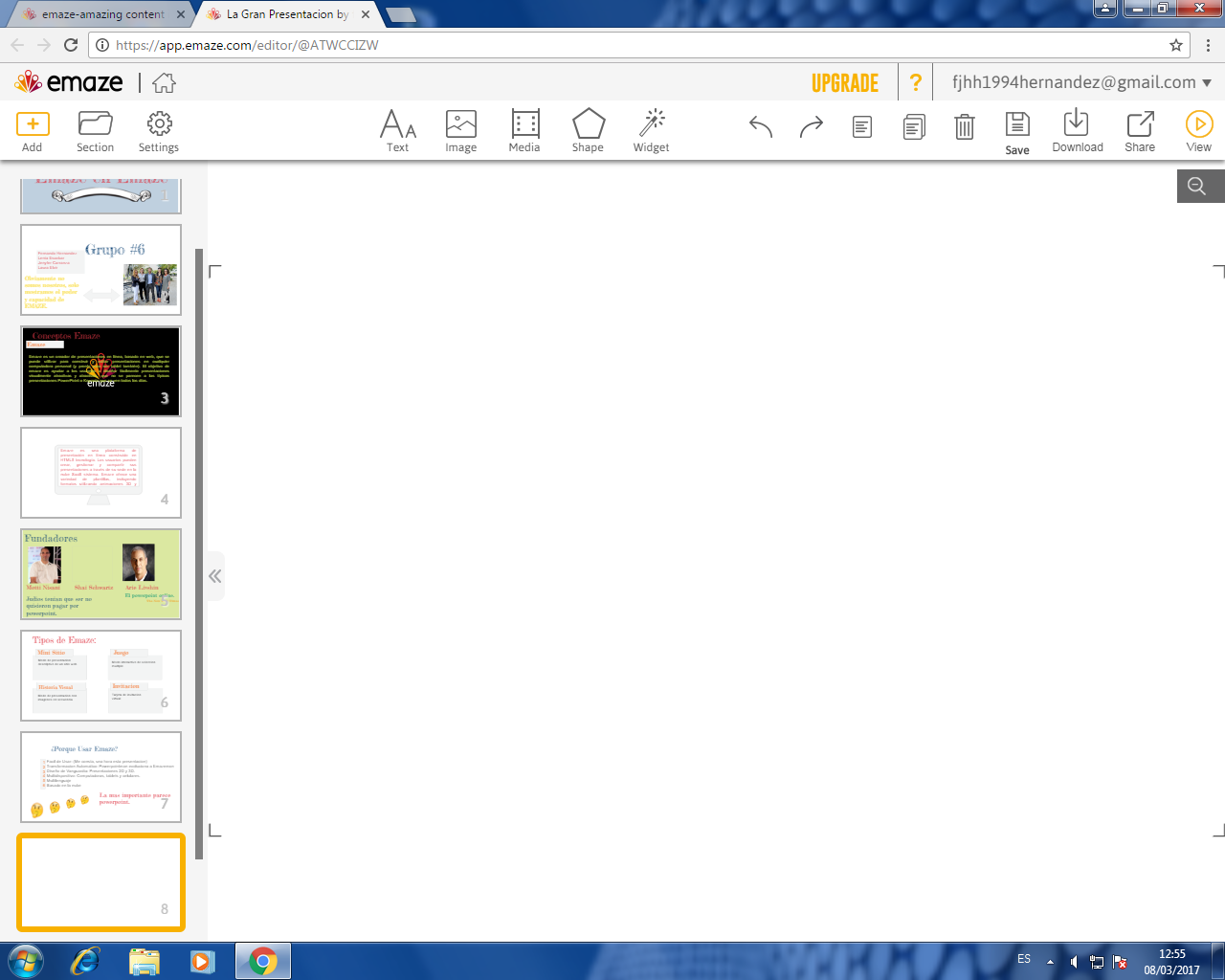Click the slide panel vertical scrollbar

(199, 553)
